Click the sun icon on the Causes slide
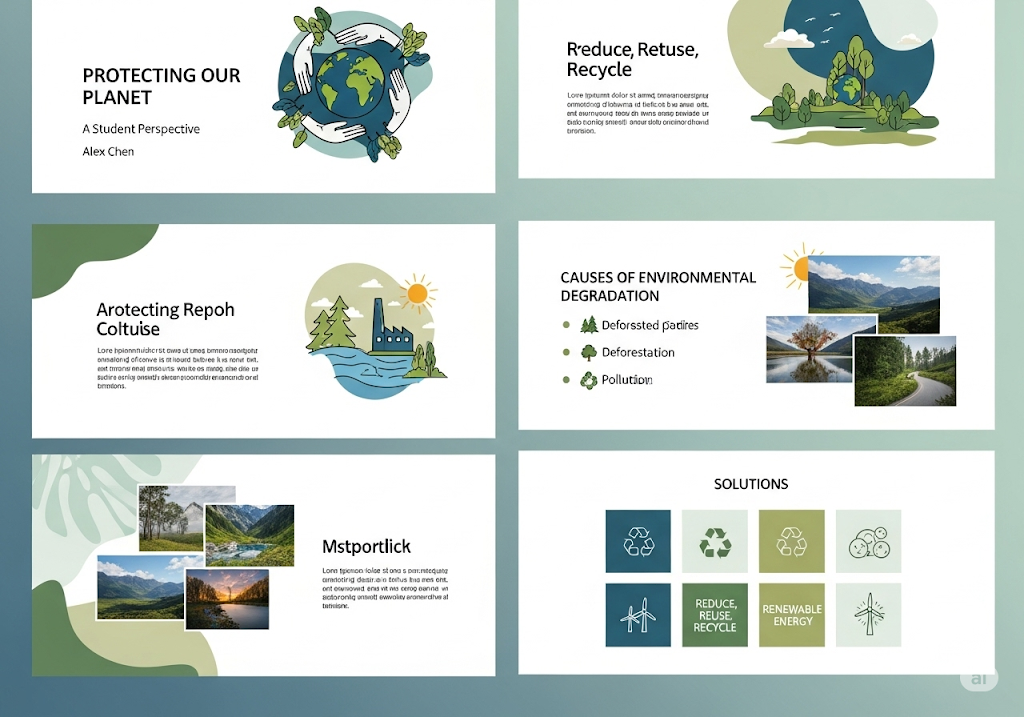This screenshot has height=717, width=1024. (x=797, y=266)
